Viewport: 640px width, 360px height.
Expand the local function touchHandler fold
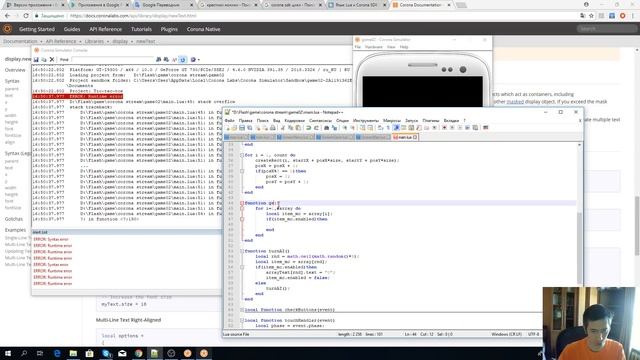click(x=242, y=320)
